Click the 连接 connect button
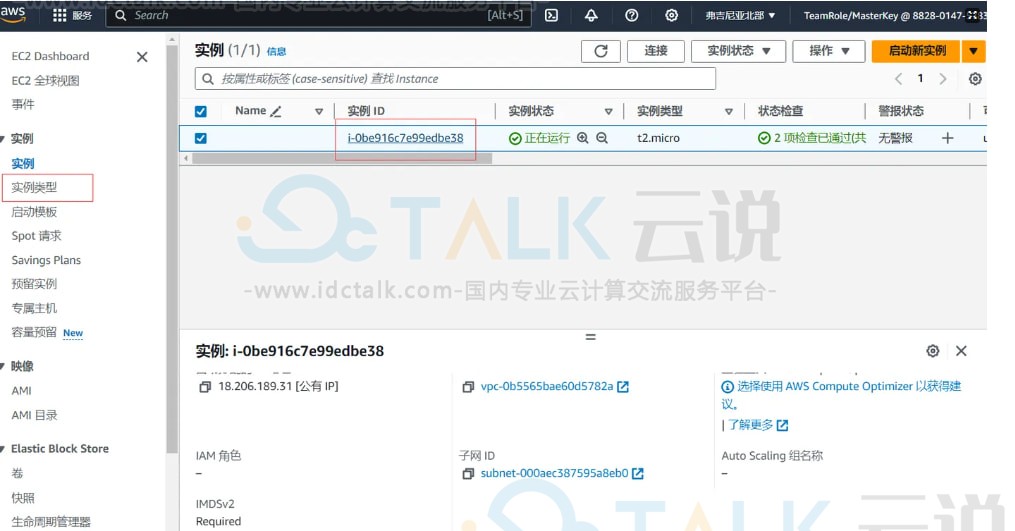Image resolution: width=1015 pixels, height=531 pixels. pos(656,51)
